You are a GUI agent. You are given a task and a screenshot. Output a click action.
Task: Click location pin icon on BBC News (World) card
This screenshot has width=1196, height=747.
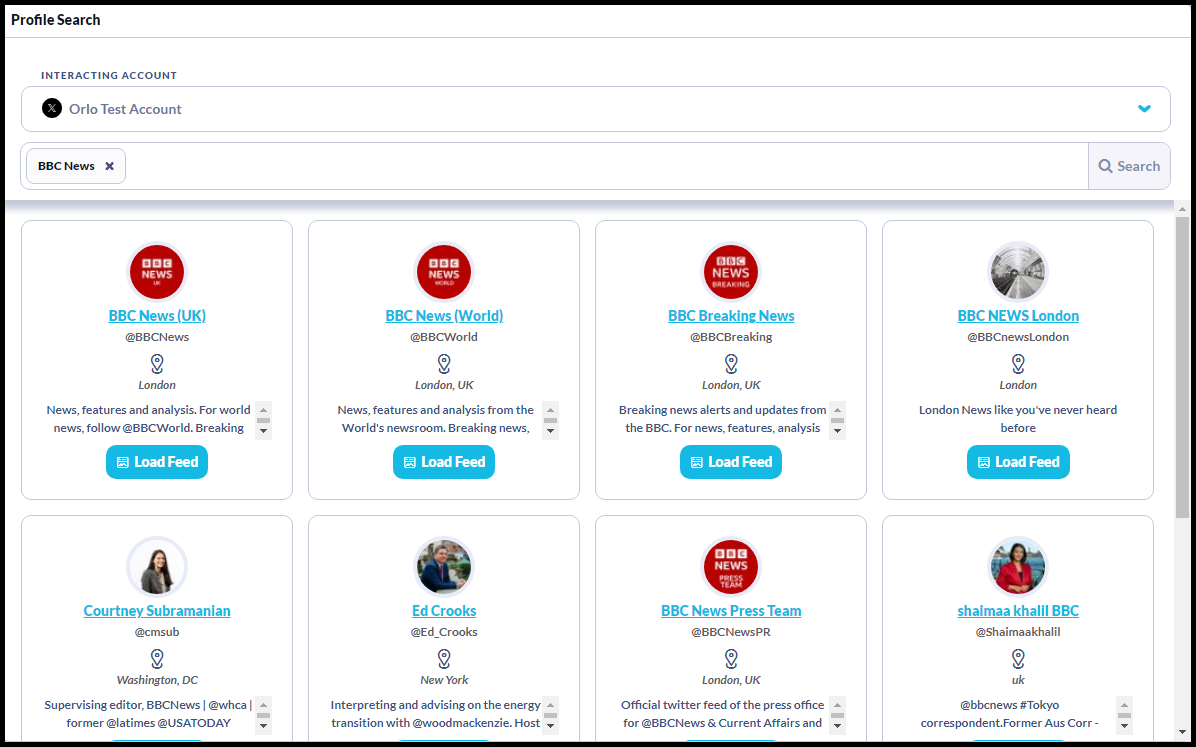point(444,364)
